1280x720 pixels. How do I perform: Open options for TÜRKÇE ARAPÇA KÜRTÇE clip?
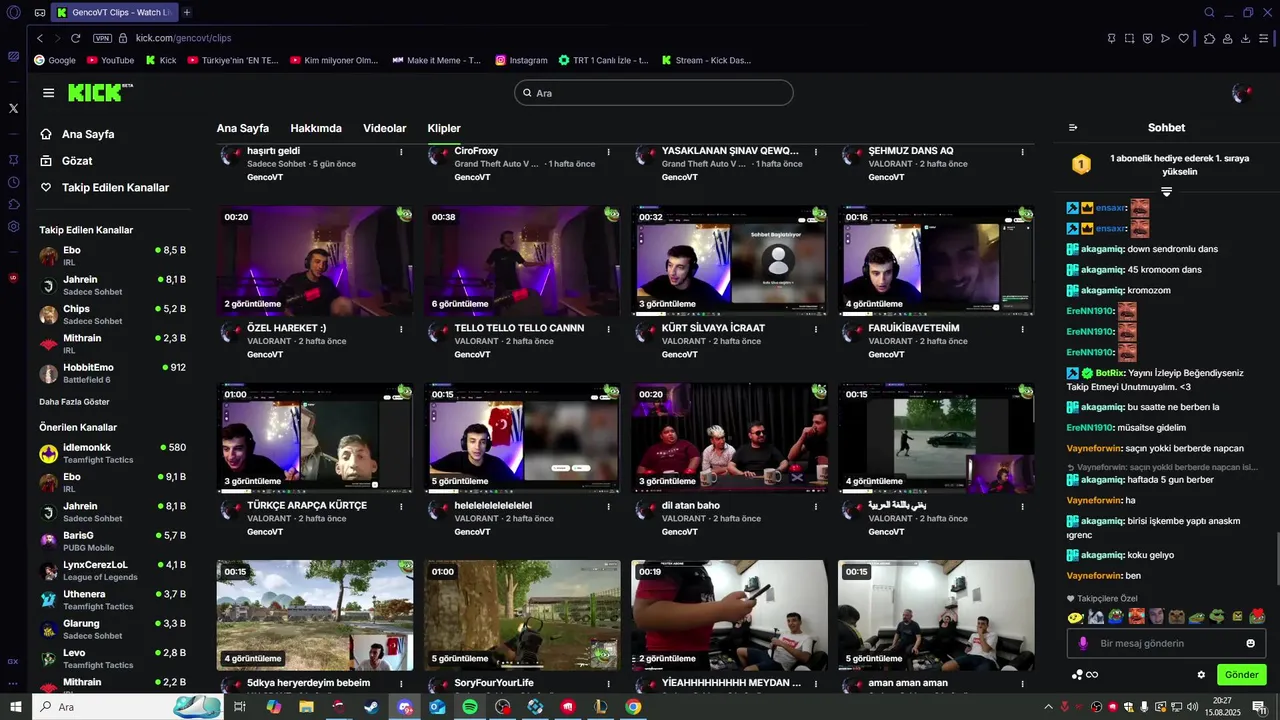[401, 506]
